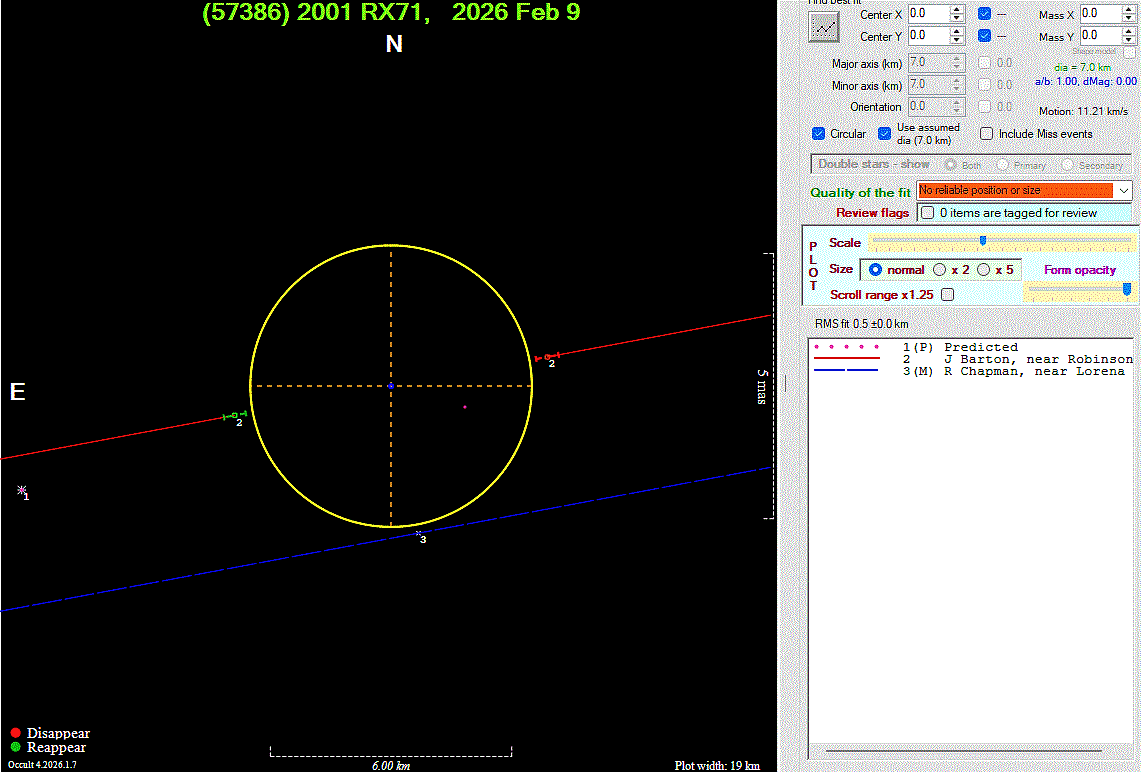Enable Include Miss events
The image size is (1141, 772).
[986, 134]
